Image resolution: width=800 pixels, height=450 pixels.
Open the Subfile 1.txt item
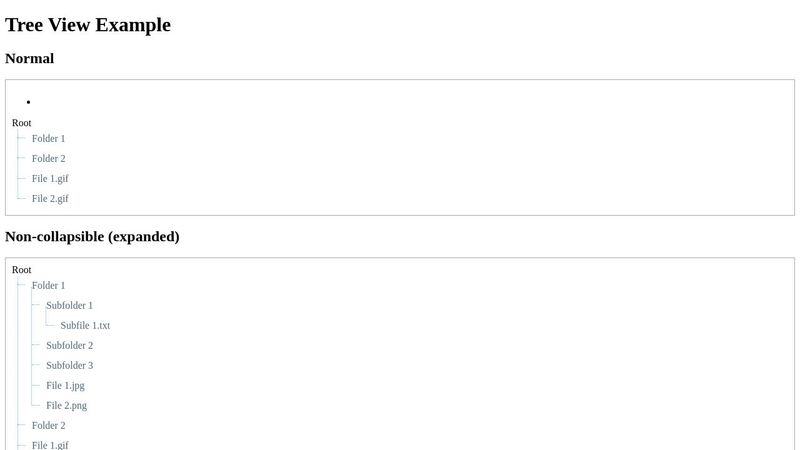coord(85,325)
